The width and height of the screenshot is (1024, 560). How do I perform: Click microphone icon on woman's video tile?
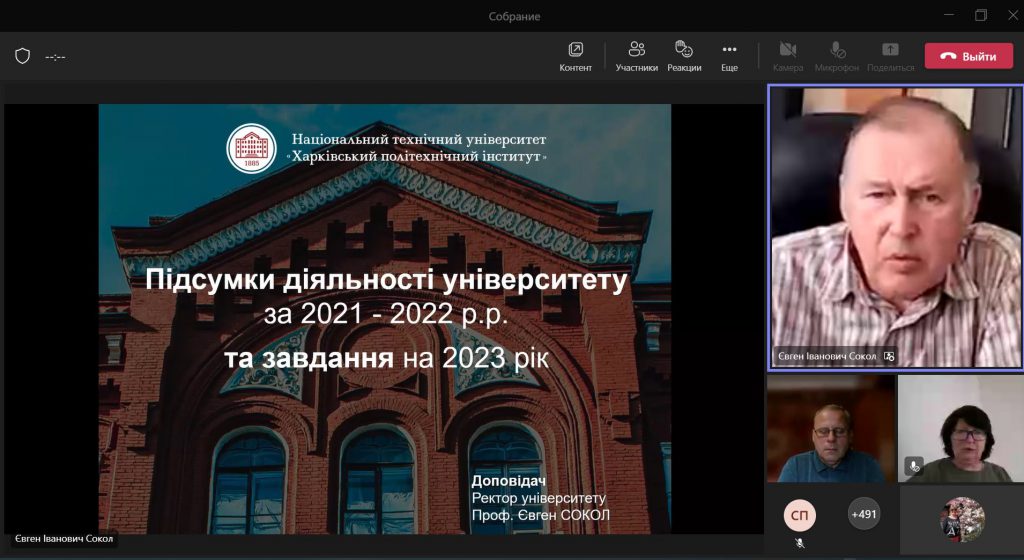point(914,466)
